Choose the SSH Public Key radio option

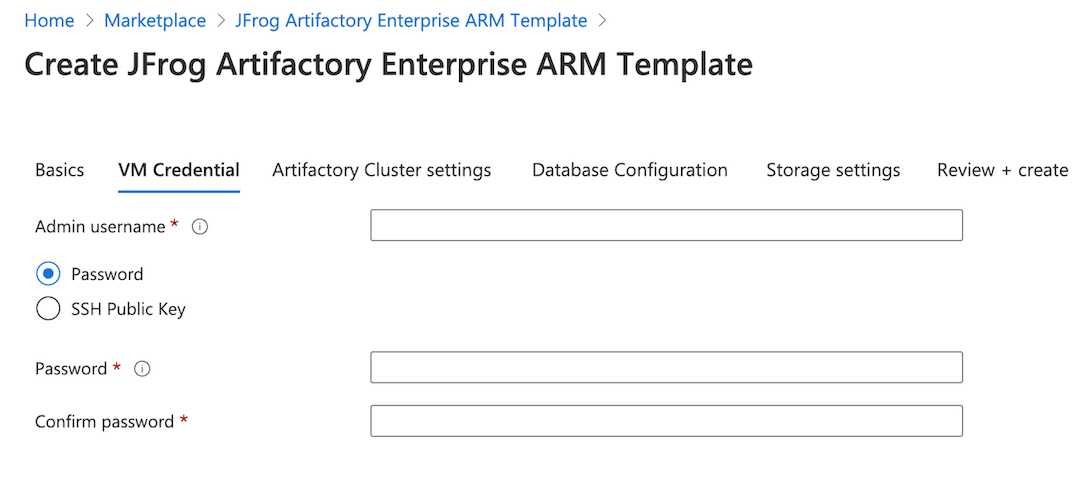tap(48, 309)
